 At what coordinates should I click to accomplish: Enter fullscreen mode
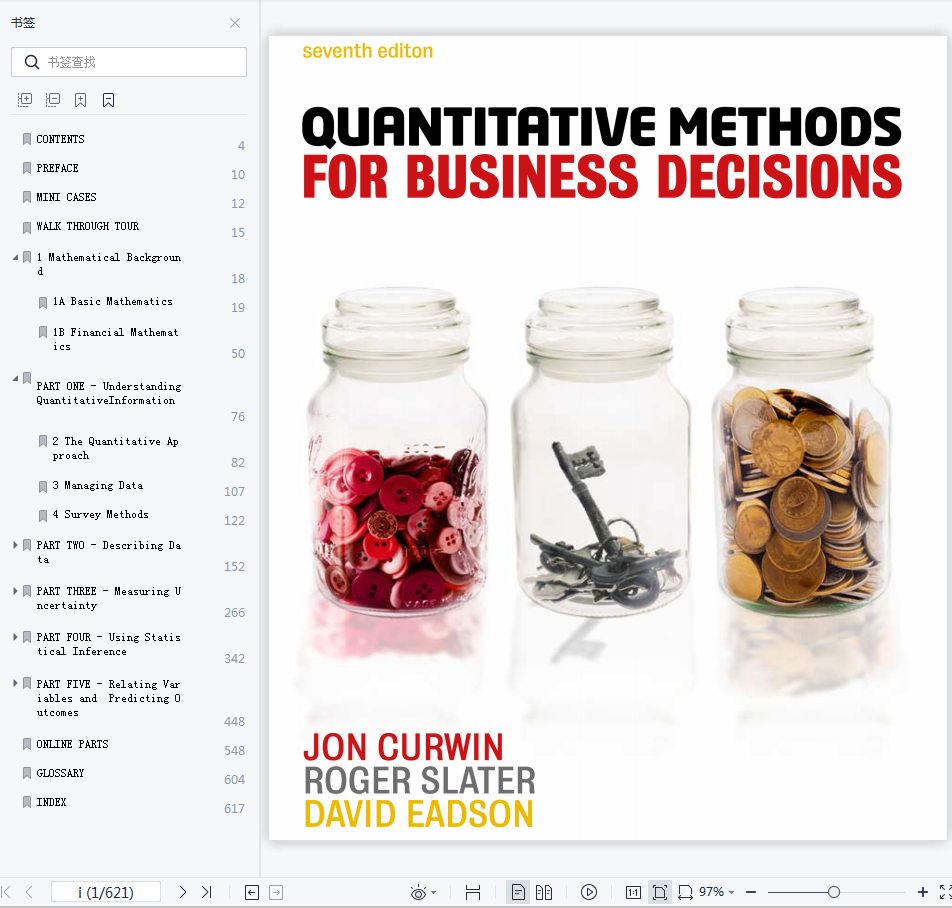click(945, 892)
